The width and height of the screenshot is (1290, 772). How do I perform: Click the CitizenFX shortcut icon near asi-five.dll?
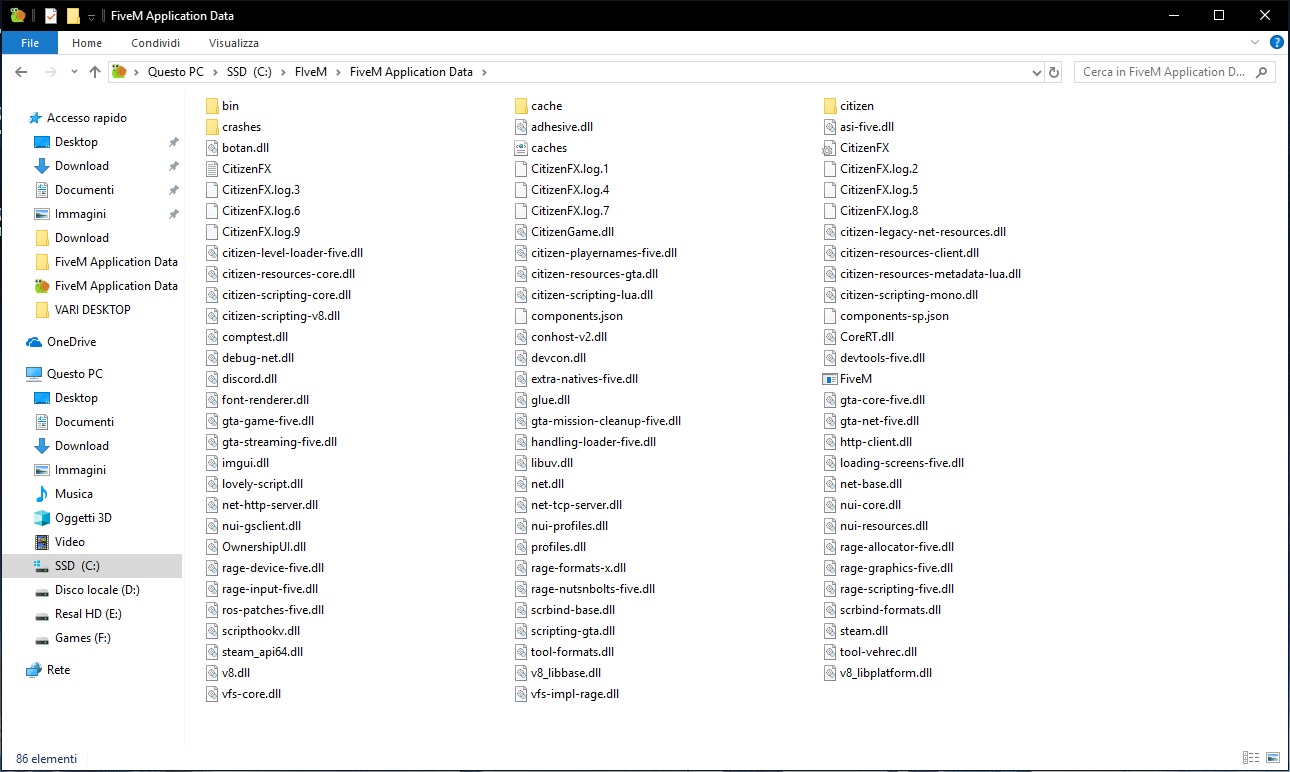(x=829, y=148)
